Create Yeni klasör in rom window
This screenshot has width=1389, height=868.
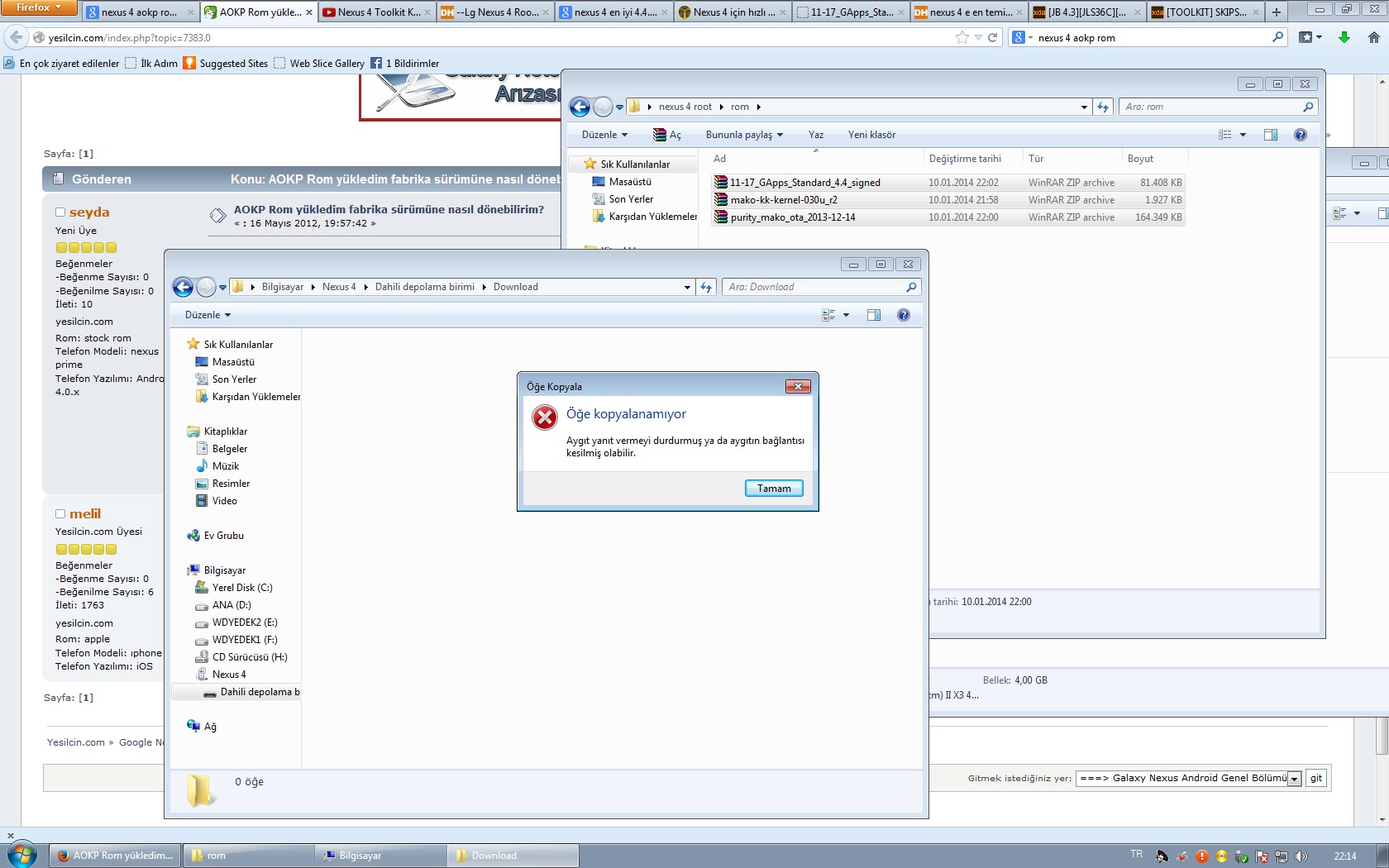point(871,135)
